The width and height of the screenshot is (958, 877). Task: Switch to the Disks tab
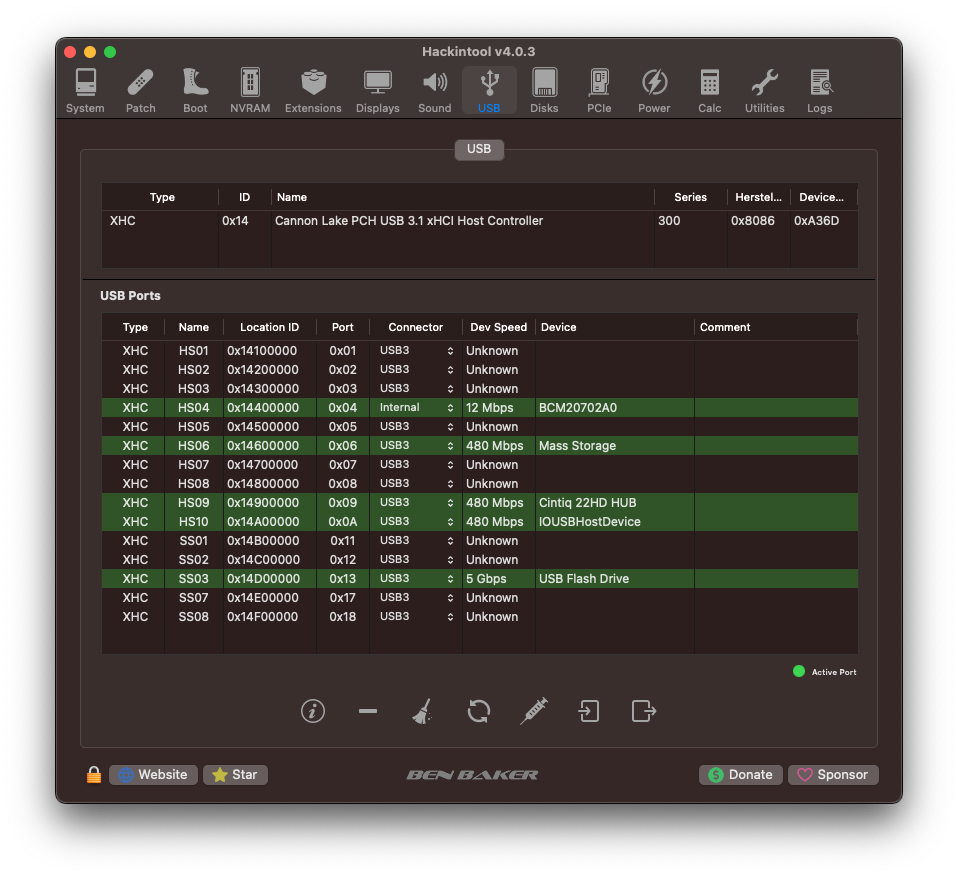pos(544,91)
